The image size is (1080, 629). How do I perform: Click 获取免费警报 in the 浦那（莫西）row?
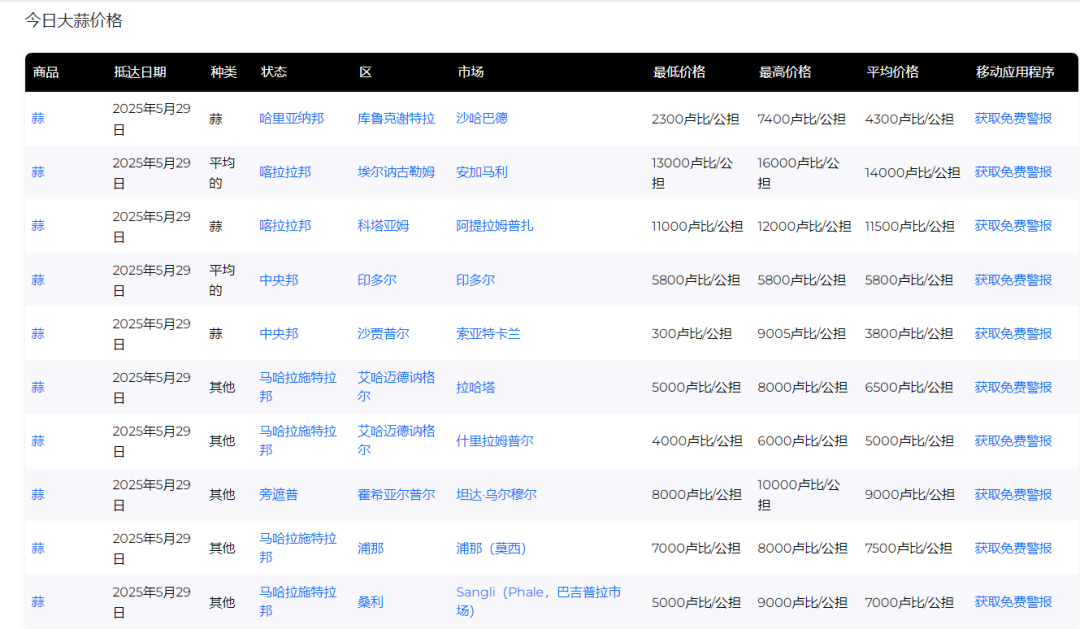coord(1013,548)
